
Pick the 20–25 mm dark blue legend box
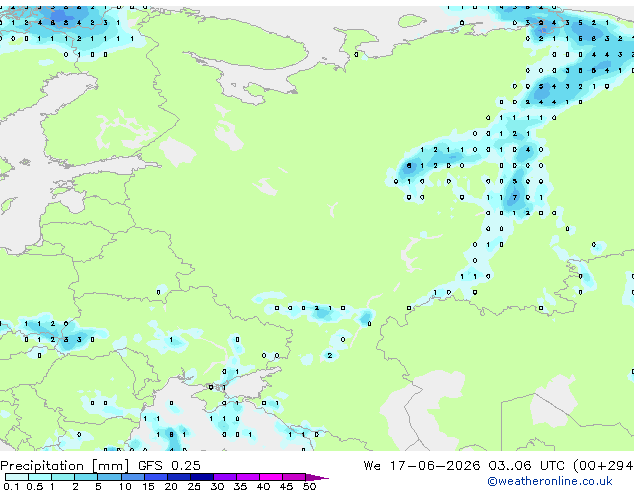click(179, 477)
